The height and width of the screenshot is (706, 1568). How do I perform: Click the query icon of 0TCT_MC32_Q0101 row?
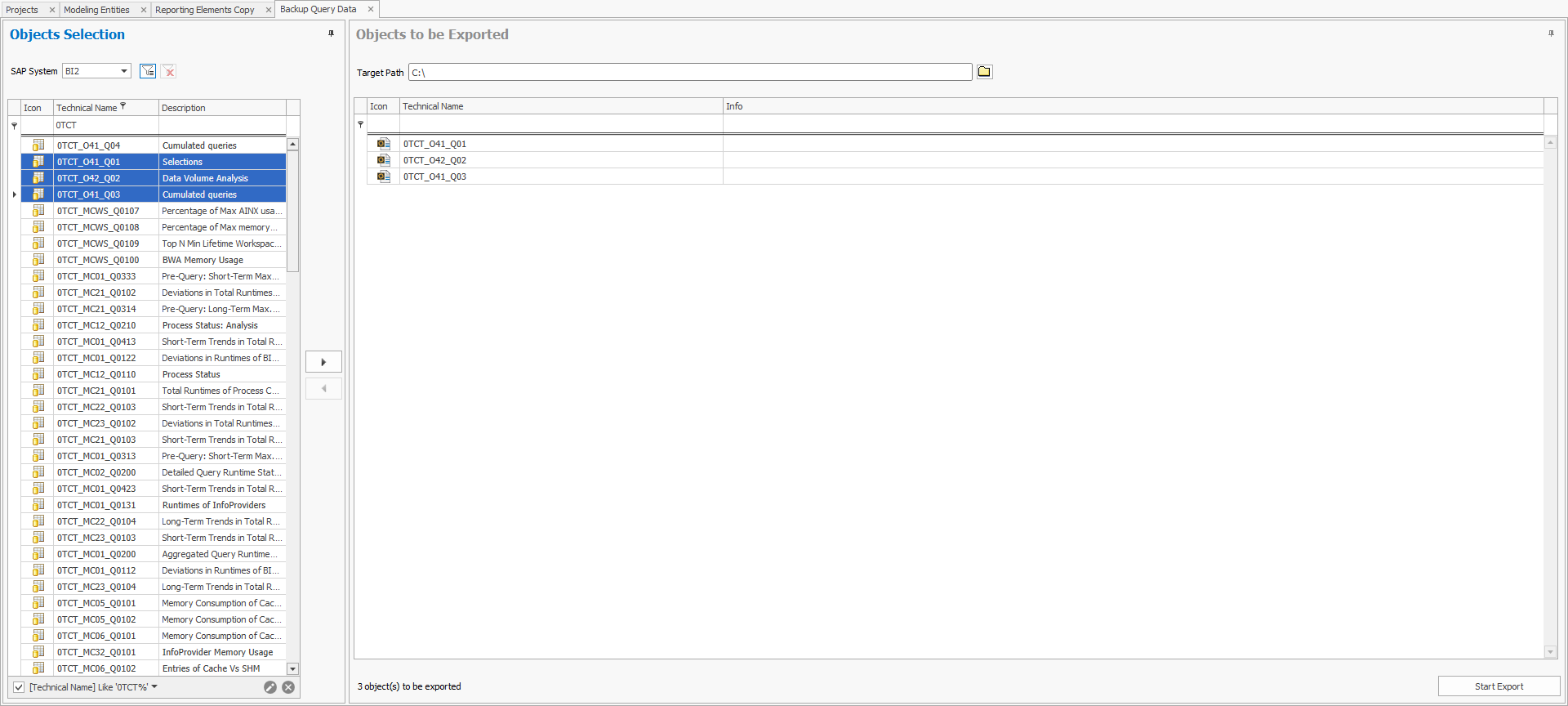(x=38, y=651)
